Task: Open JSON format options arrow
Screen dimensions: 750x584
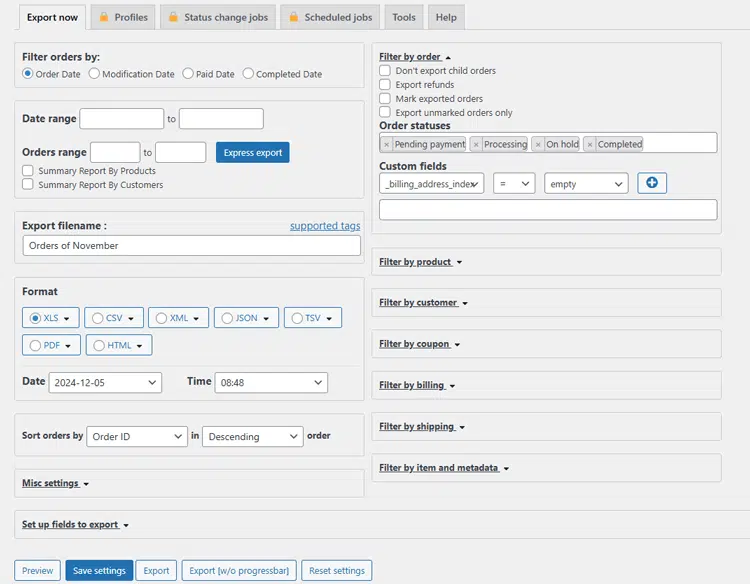Action: [266, 319]
